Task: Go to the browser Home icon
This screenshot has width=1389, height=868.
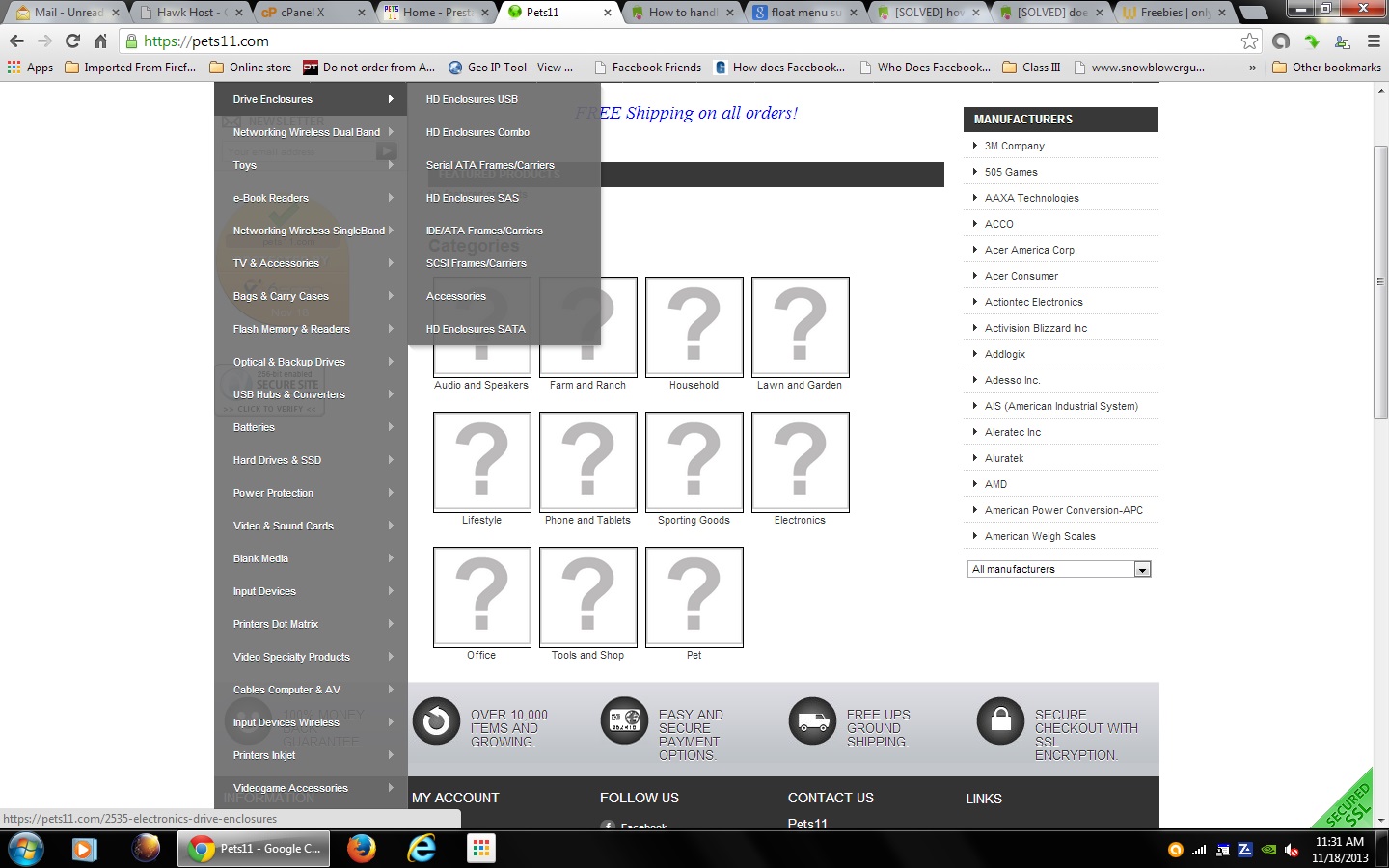Action: pyautogui.click(x=100, y=41)
